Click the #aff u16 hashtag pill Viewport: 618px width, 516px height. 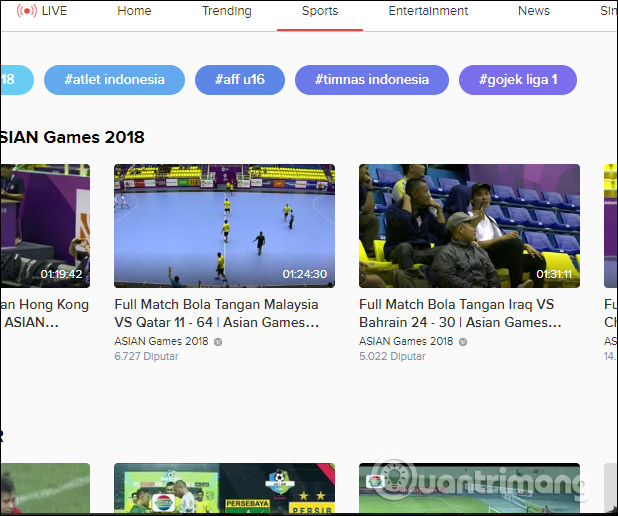tap(240, 80)
